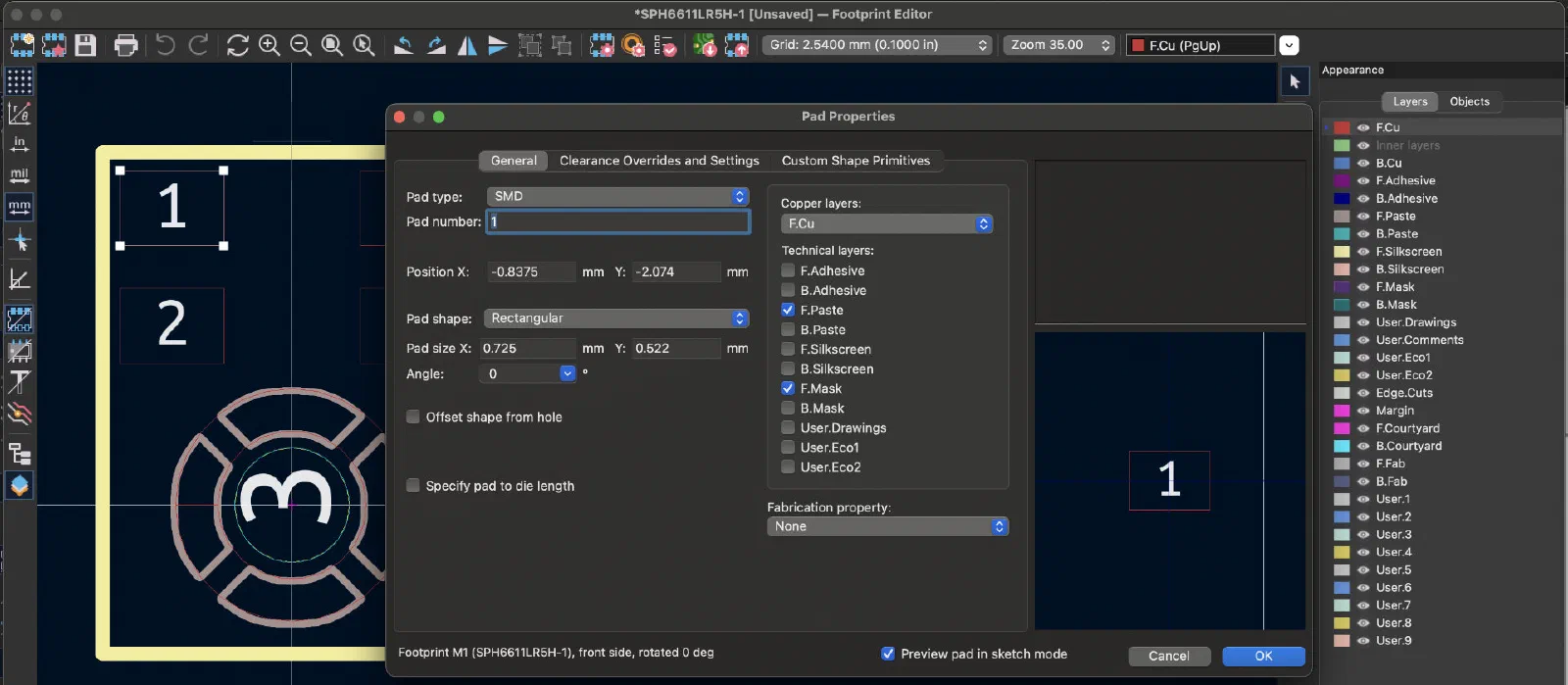Screen dimensions: 1568x685
Task: Switch to Layers tab in Appearance
Action: click(x=1410, y=102)
